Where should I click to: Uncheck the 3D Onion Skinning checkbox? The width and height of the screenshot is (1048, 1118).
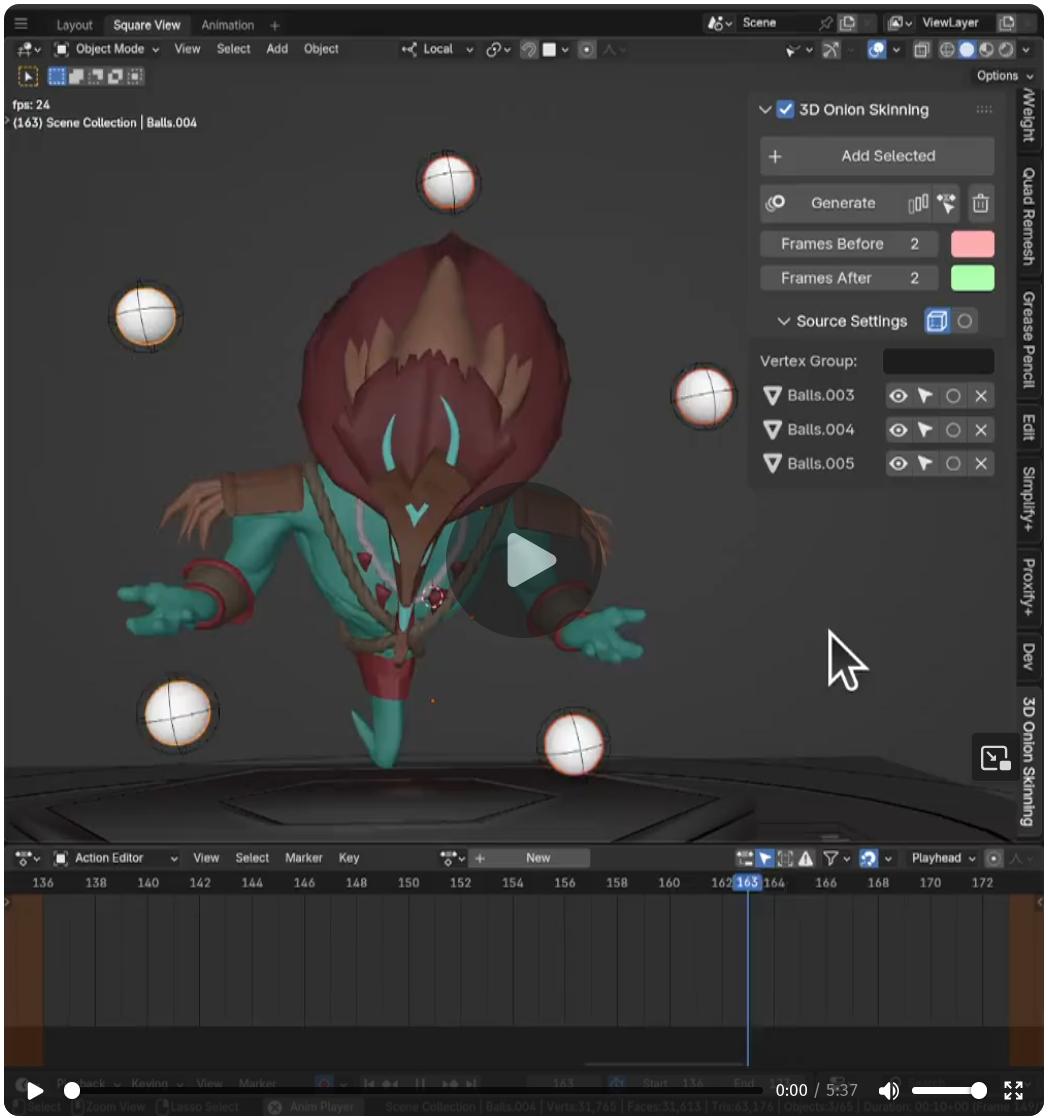tap(785, 110)
